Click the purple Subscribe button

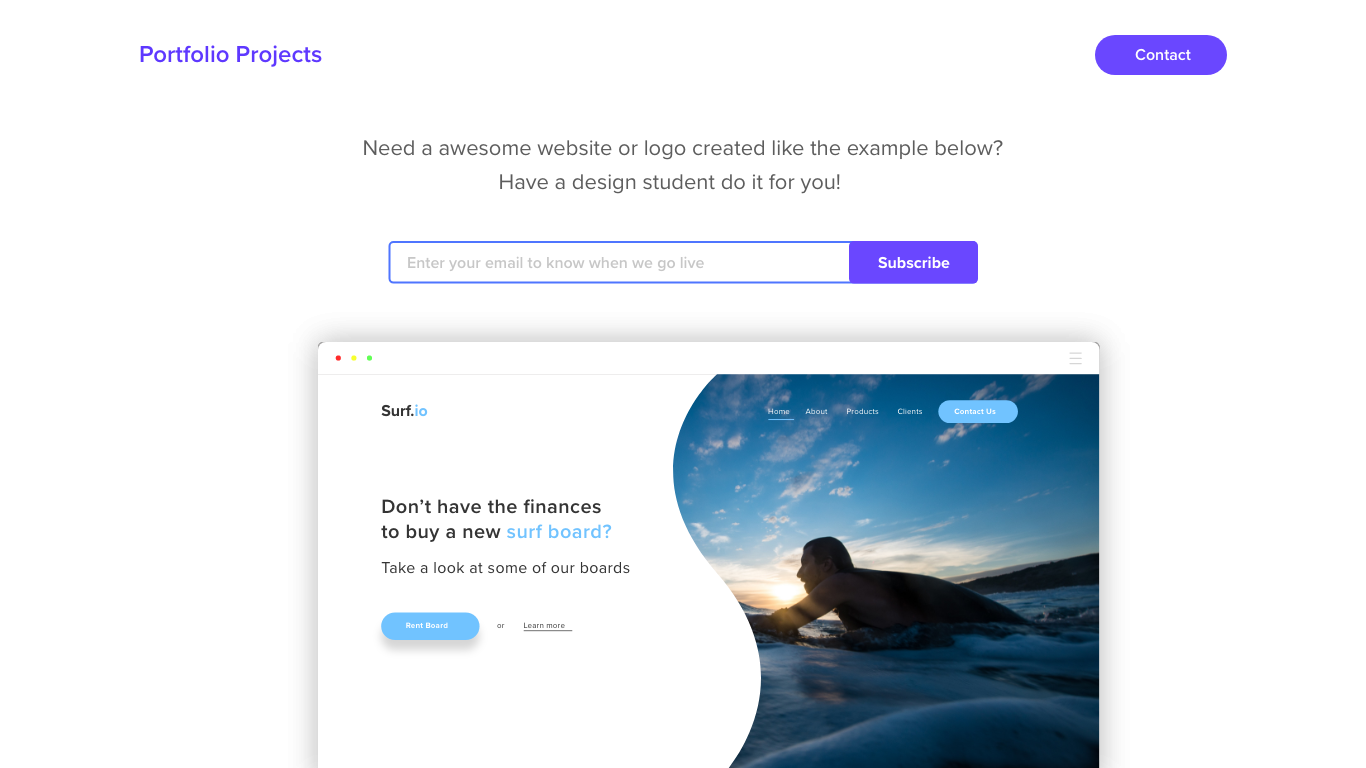pos(914,262)
